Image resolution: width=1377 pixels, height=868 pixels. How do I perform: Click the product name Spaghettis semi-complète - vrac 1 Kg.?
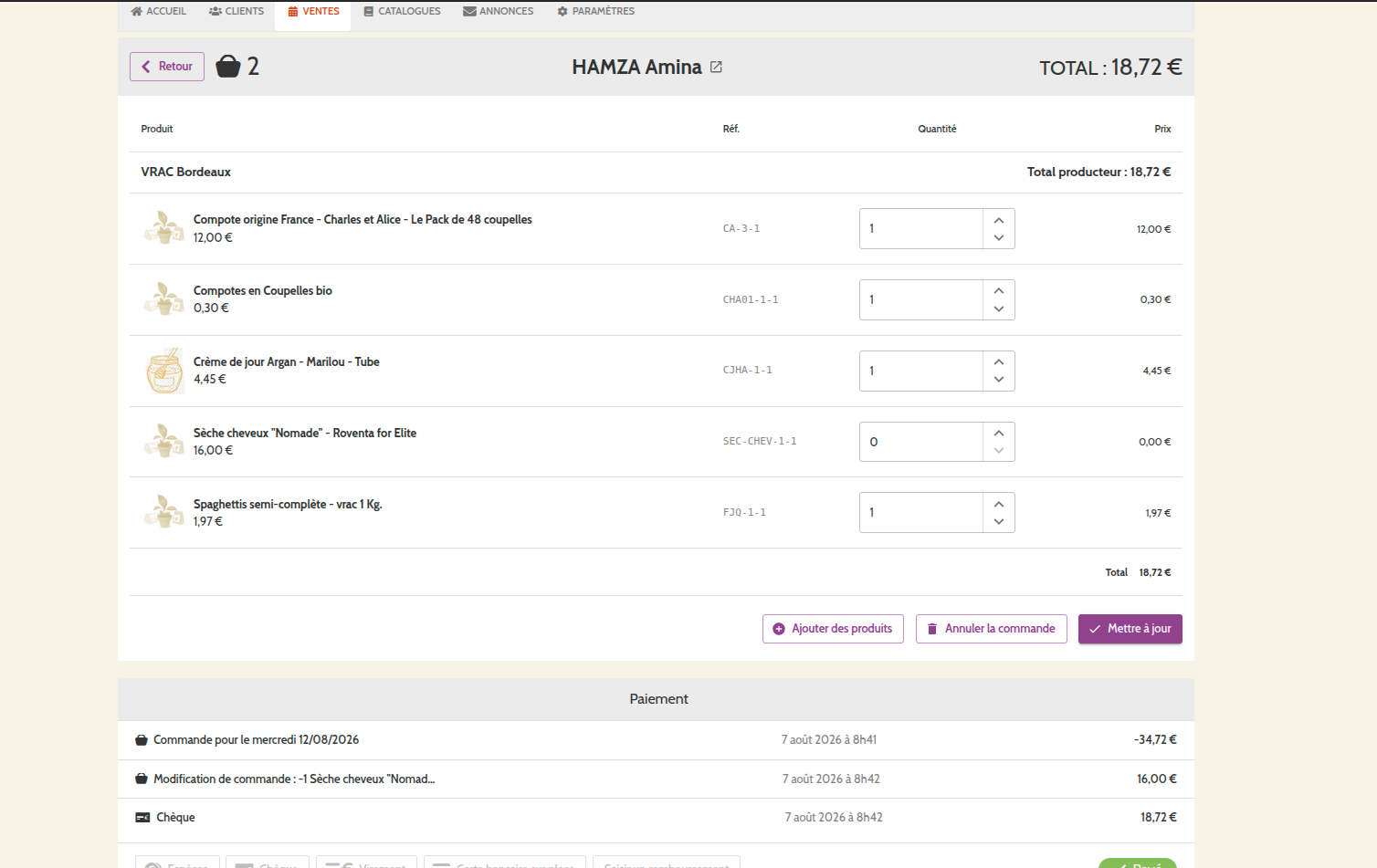tap(288, 504)
